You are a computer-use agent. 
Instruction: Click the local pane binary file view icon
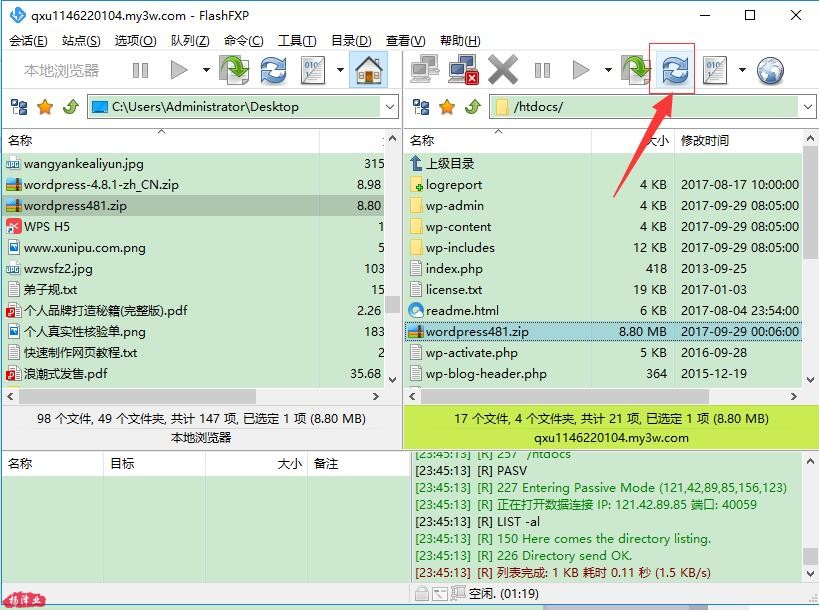(313, 70)
